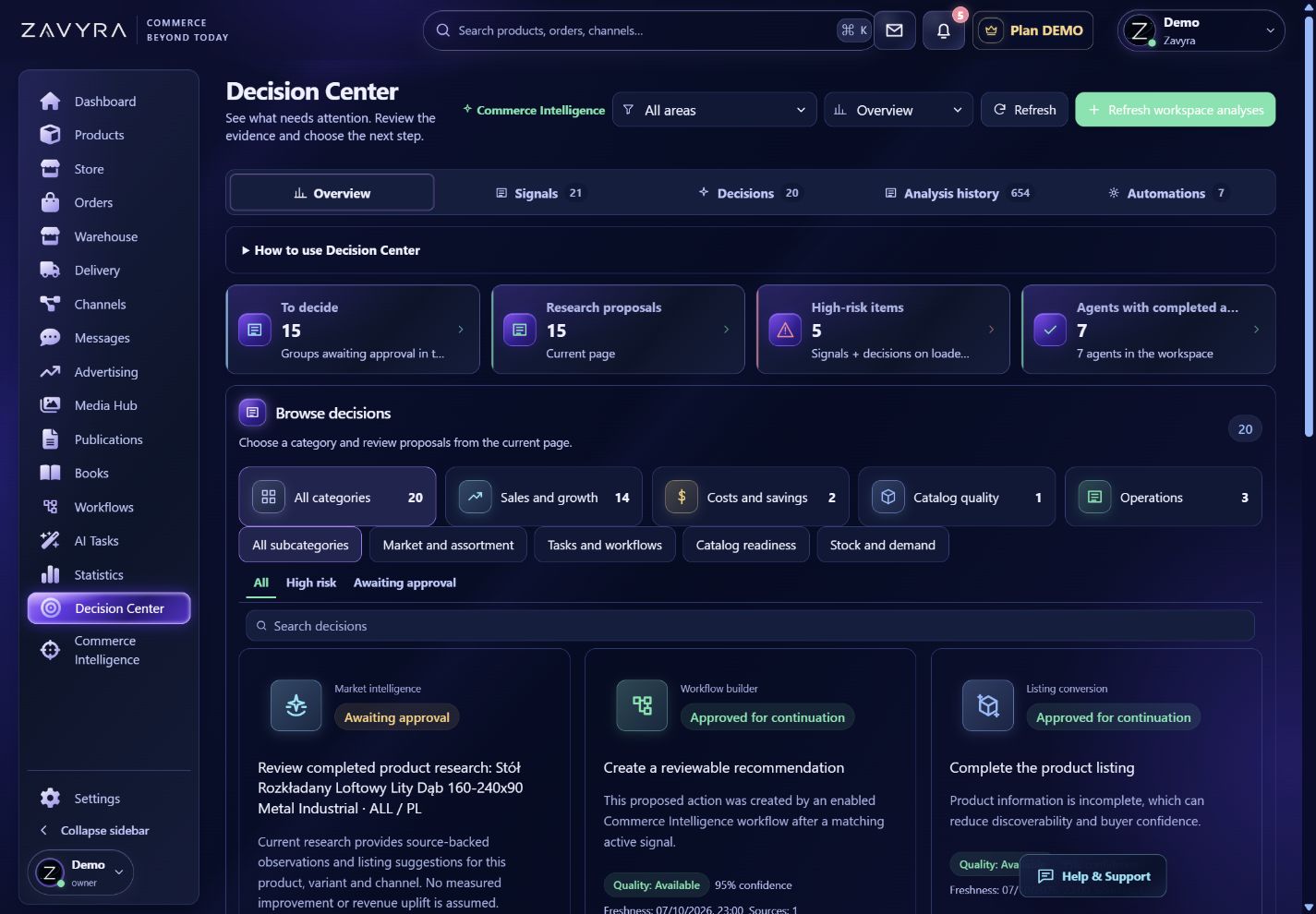This screenshot has height=914, width=1316.
Task: Click the Workflows diagram icon
Action: coord(50,507)
